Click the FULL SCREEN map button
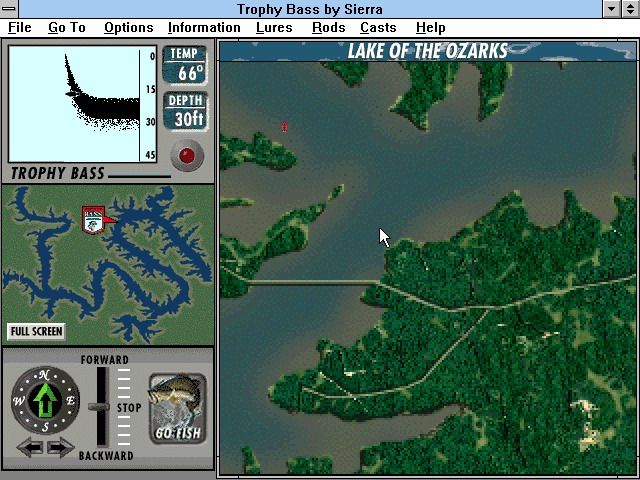The image size is (640, 480). coord(36,331)
